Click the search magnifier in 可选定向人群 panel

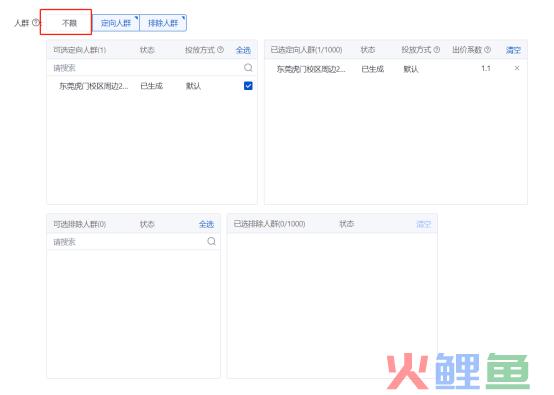(248, 67)
